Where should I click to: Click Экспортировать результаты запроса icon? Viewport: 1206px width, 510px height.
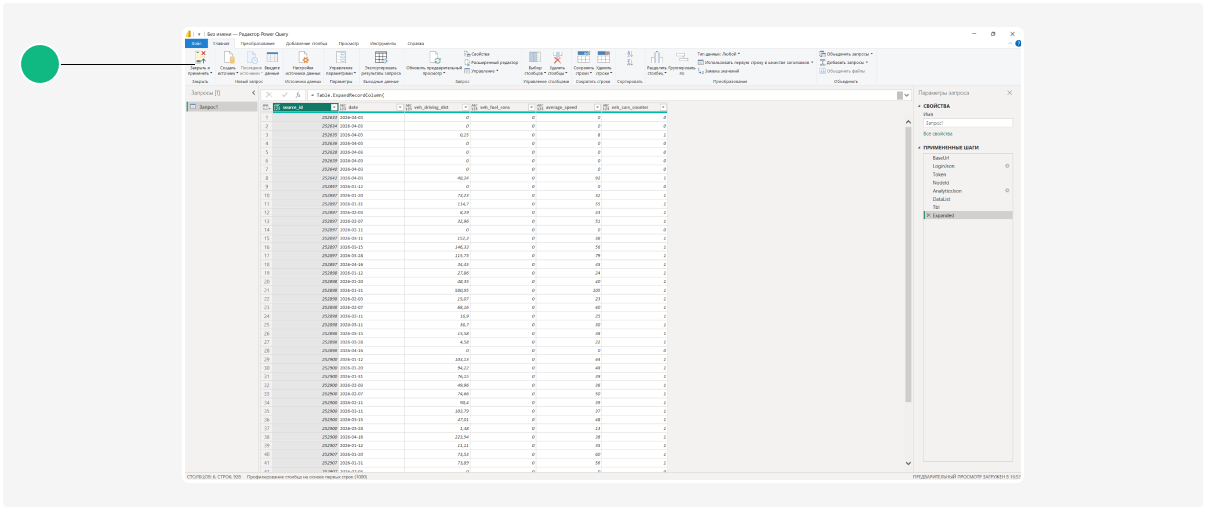381,57
